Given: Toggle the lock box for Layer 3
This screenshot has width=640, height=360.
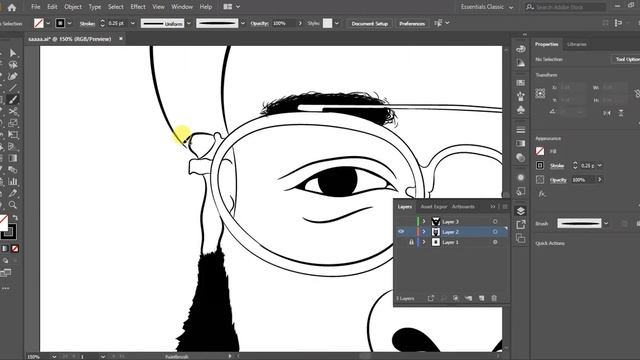Looking at the screenshot, I should [x=411, y=221].
